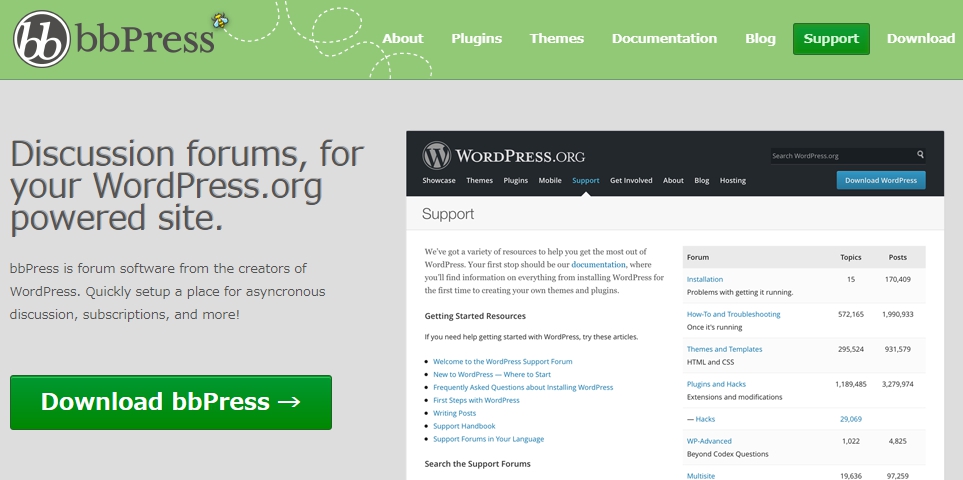Click the 'Problems with getting it running.' description
The image size is (963, 480).
(x=739, y=292)
